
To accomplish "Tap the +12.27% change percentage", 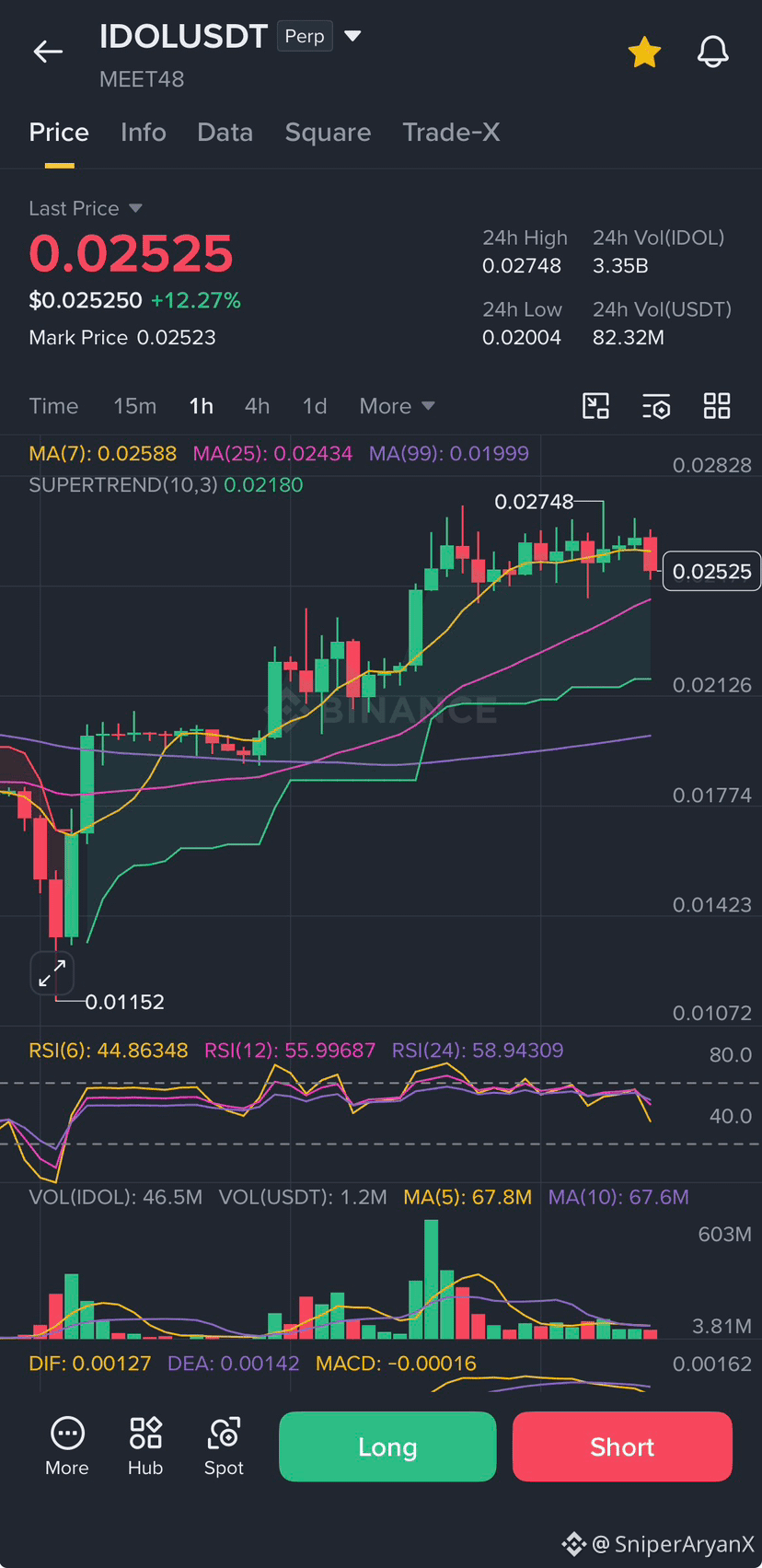I will [x=196, y=300].
